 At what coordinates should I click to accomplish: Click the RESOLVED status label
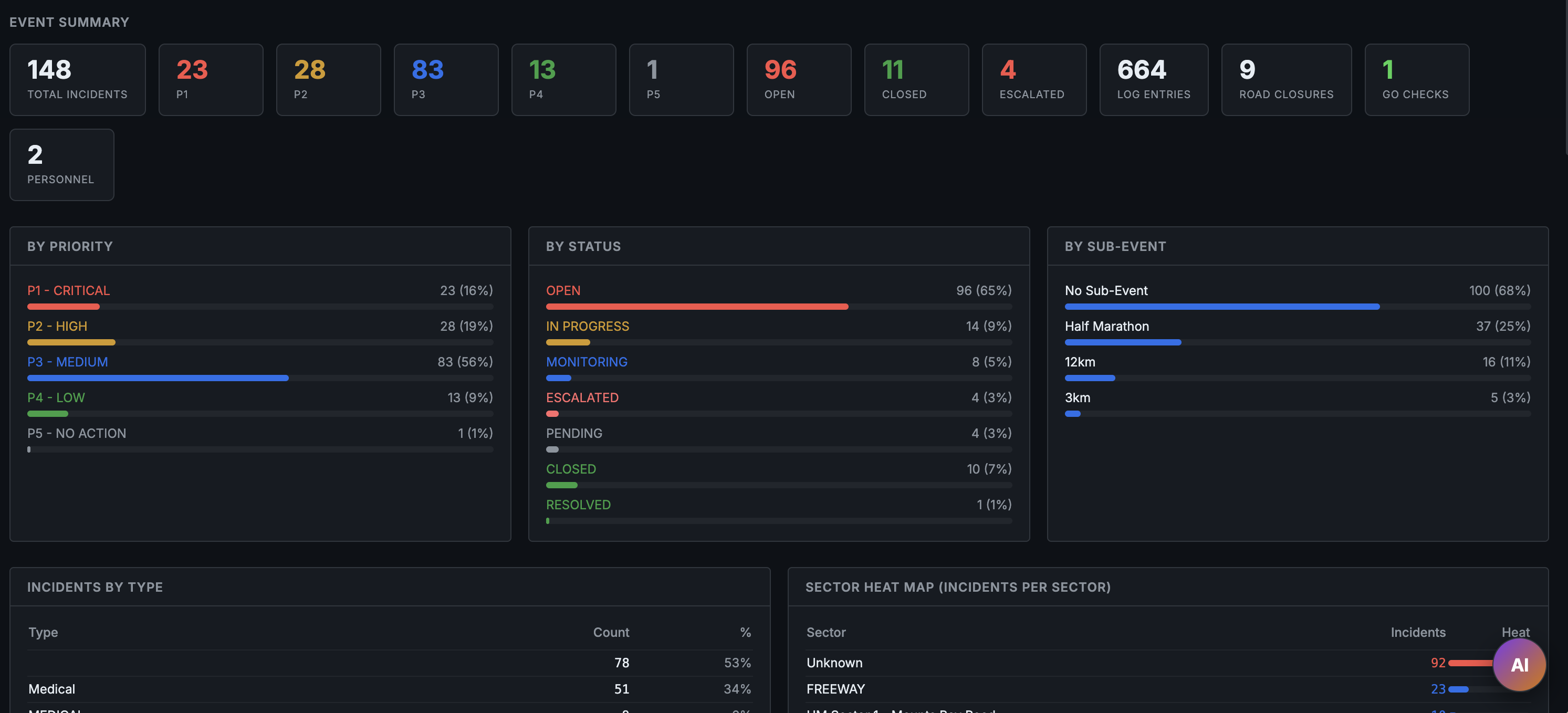click(578, 505)
